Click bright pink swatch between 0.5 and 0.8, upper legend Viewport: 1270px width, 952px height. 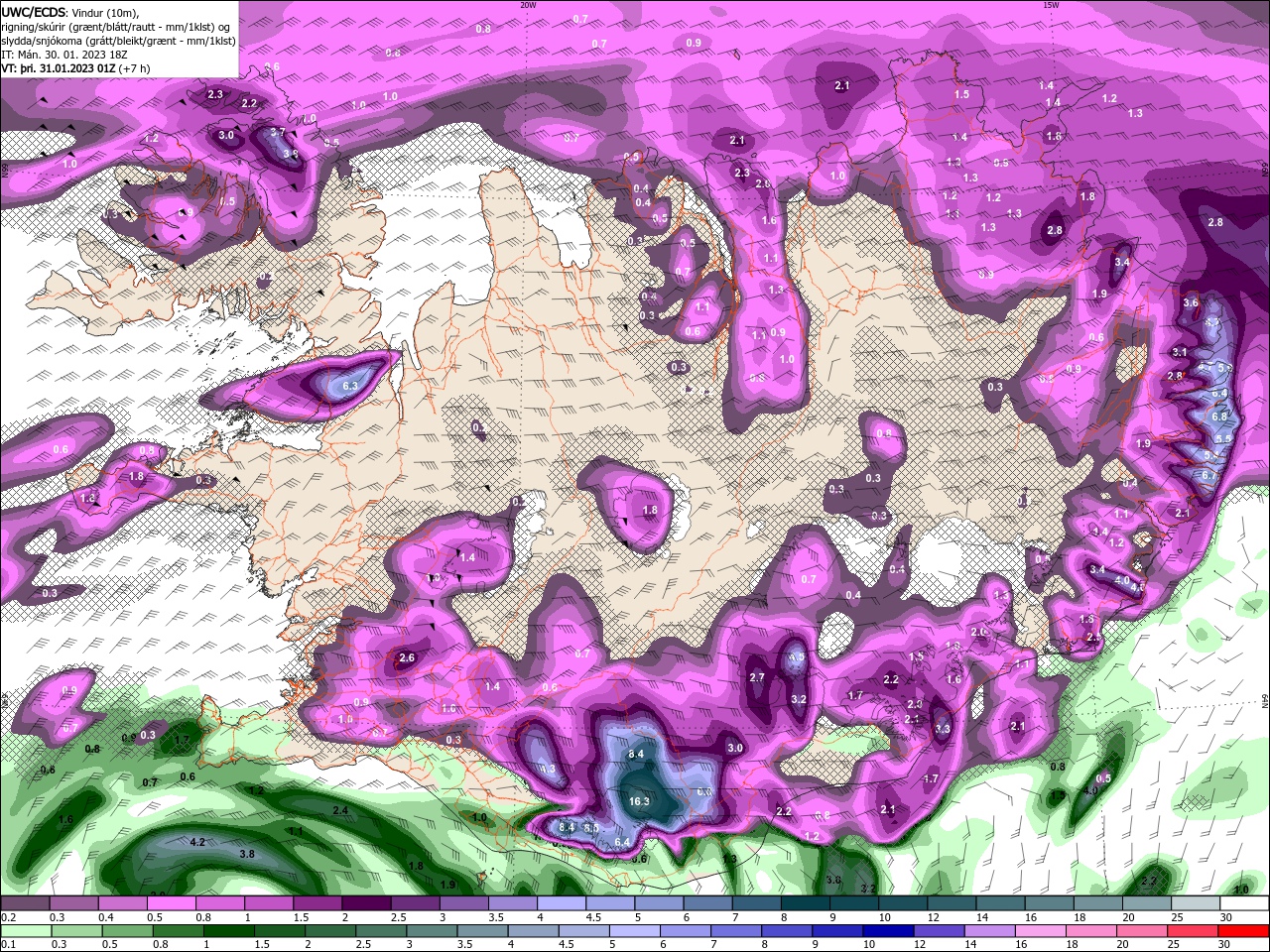point(171,903)
